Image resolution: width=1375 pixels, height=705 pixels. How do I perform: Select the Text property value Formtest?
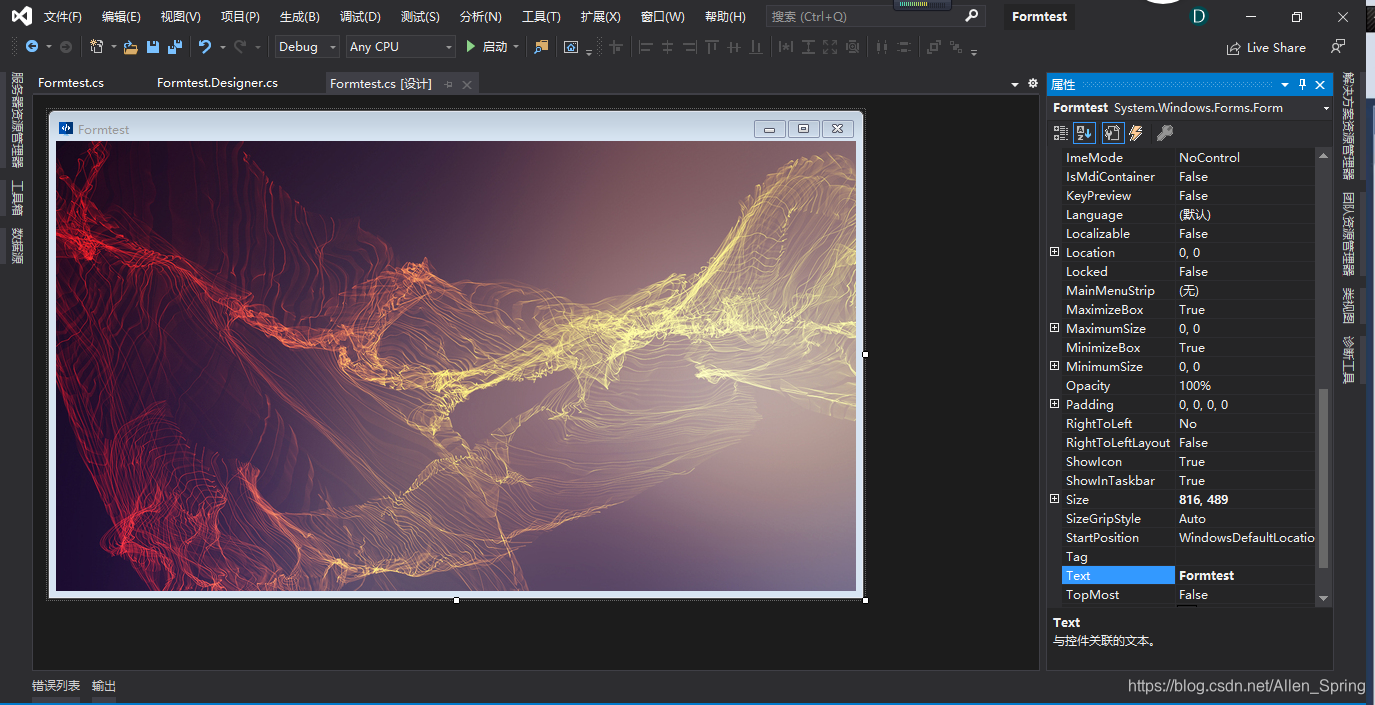click(1206, 575)
